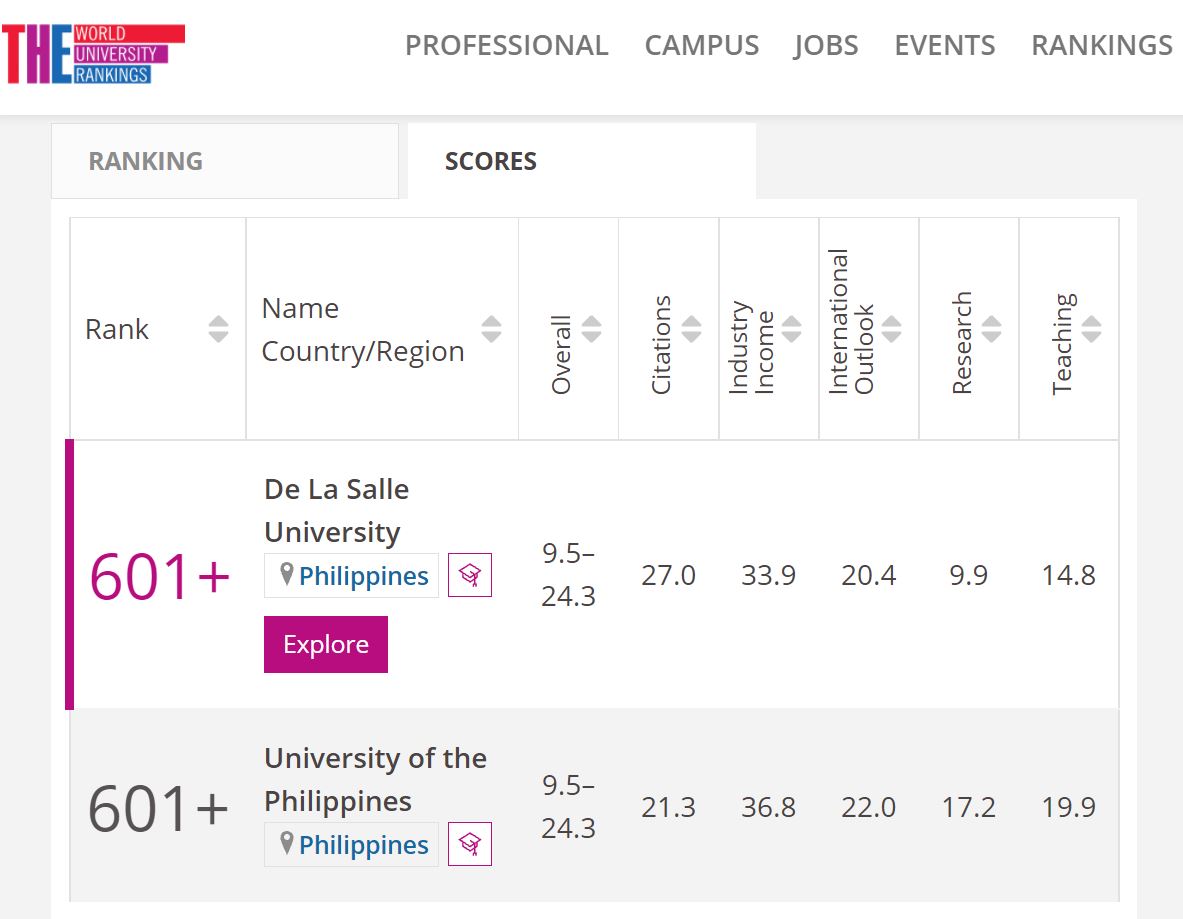Open the EVENTS menu
Image resolution: width=1183 pixels, height=919 pixels.
(945, 45)
